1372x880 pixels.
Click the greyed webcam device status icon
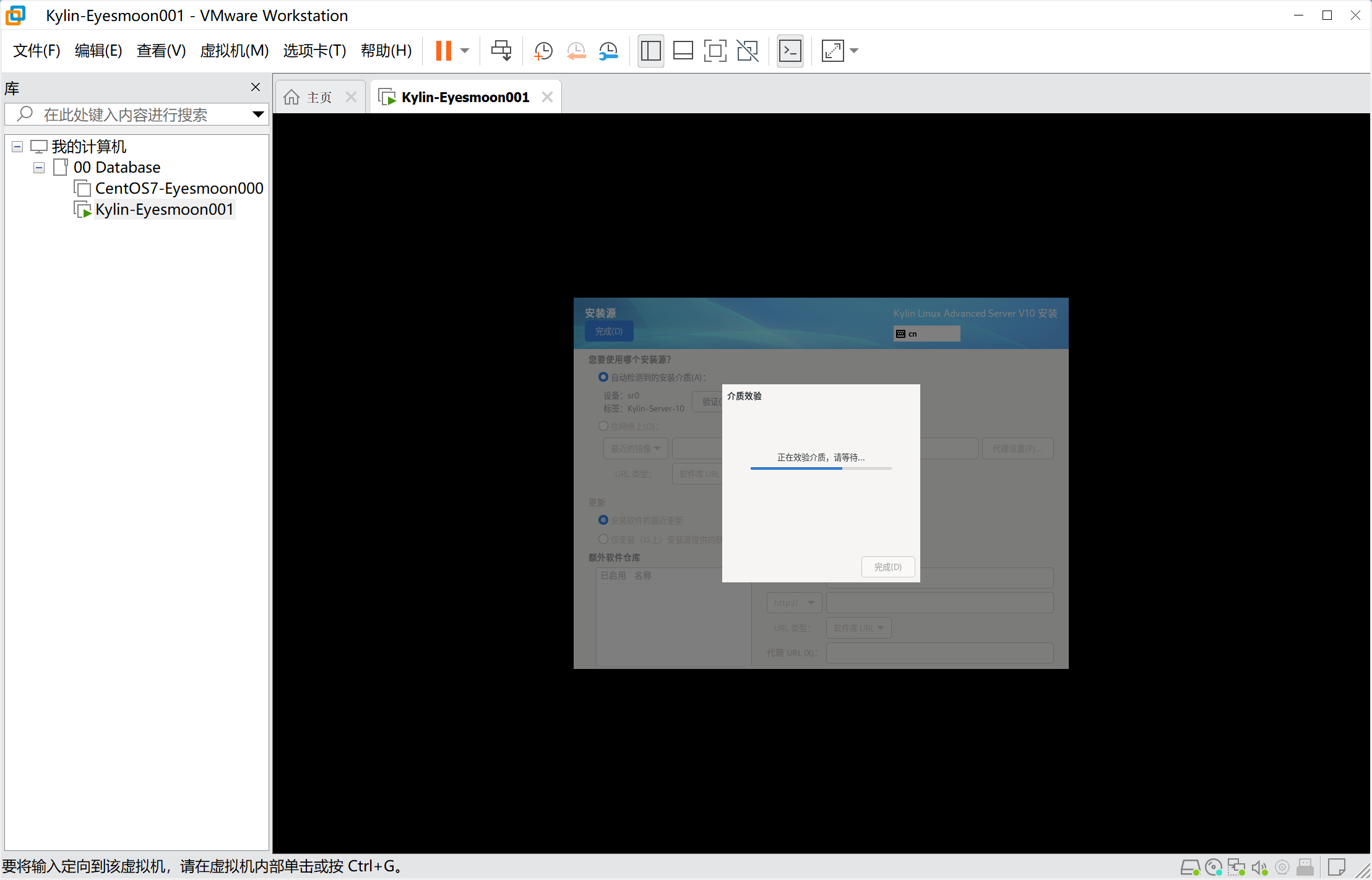coord(1282,867)
